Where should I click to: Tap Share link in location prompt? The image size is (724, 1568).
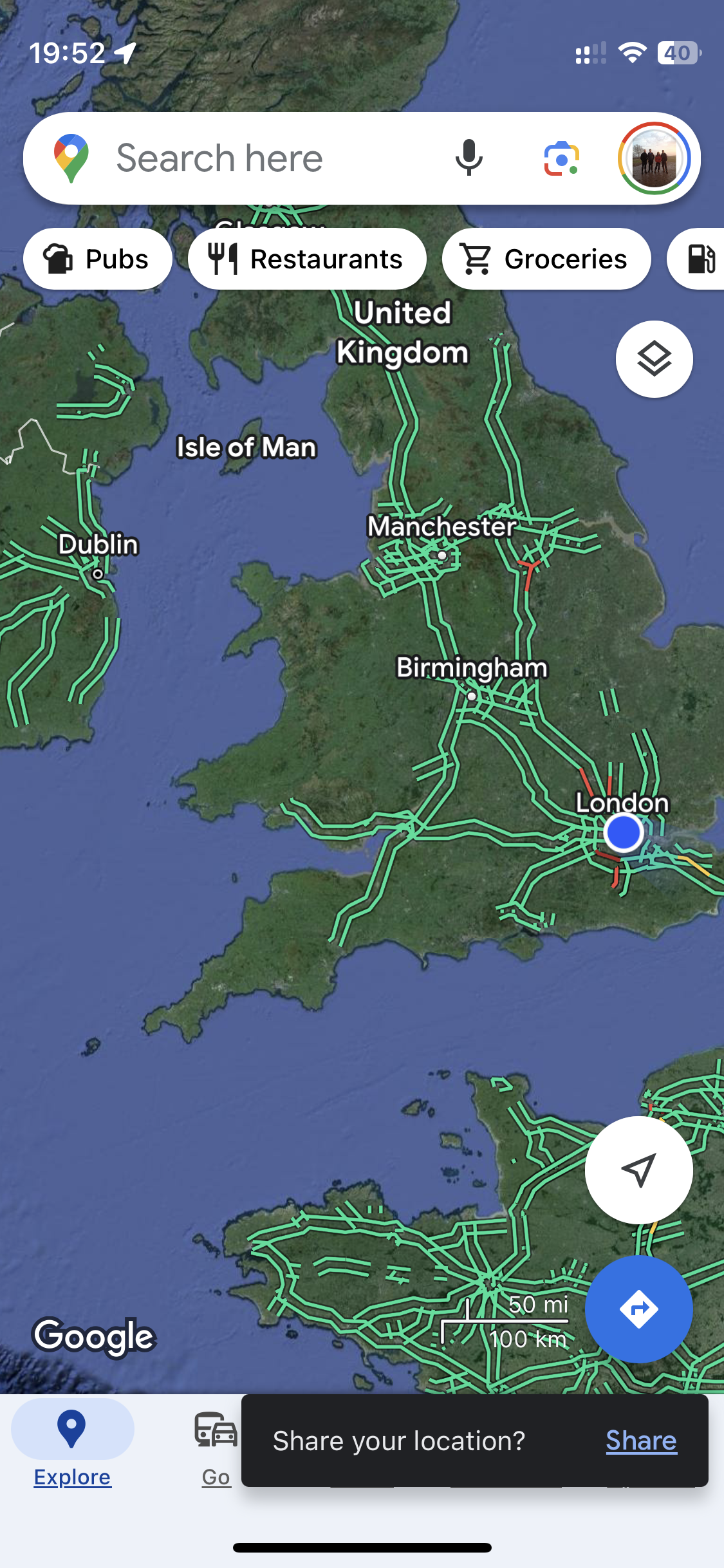point(641,1441)
